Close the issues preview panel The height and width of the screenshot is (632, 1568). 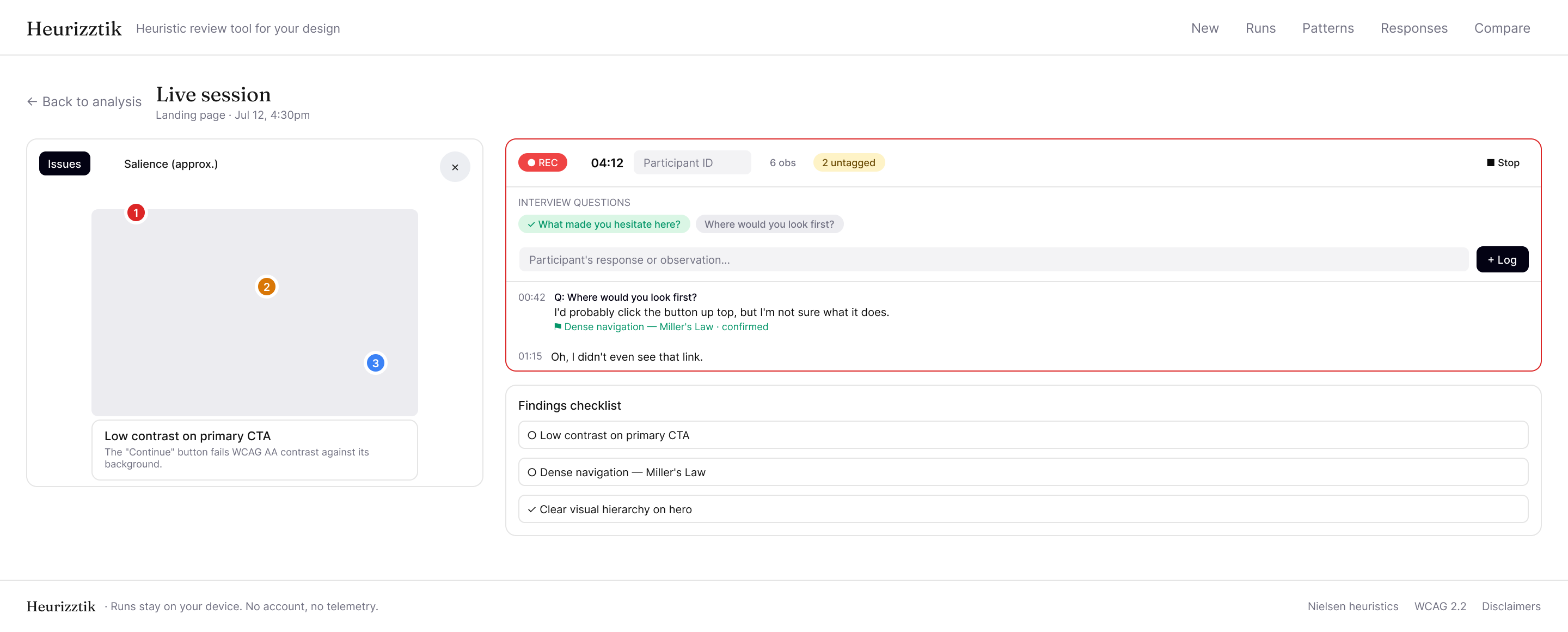(x=455, y=167)
